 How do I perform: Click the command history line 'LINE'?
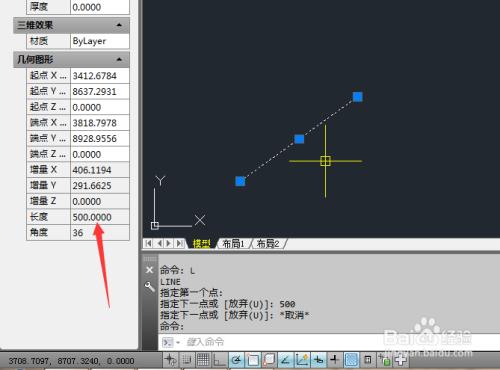[x=170, y=282]
